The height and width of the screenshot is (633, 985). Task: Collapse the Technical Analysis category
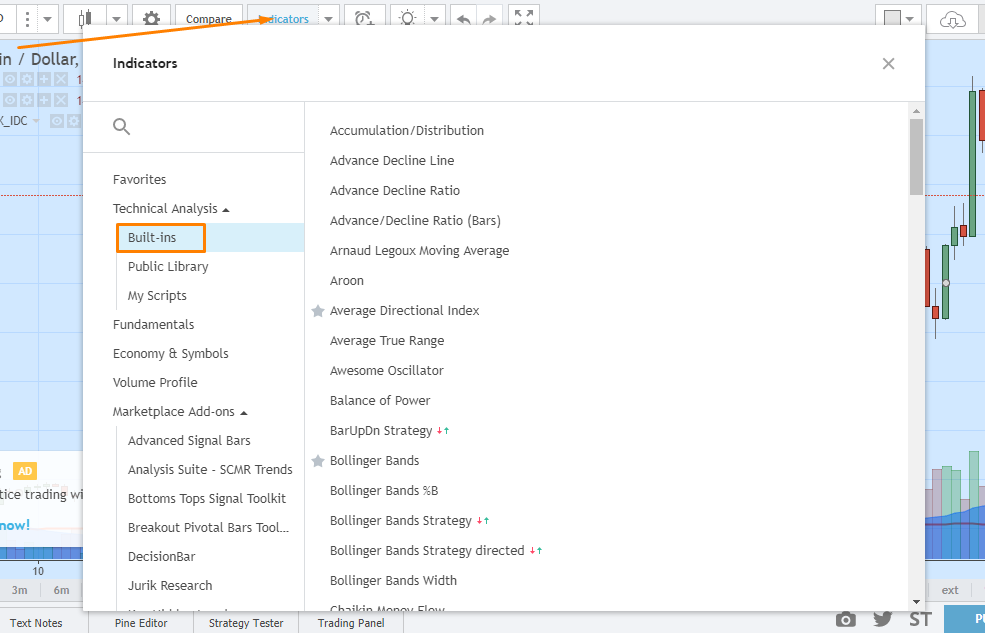[226, 209]
